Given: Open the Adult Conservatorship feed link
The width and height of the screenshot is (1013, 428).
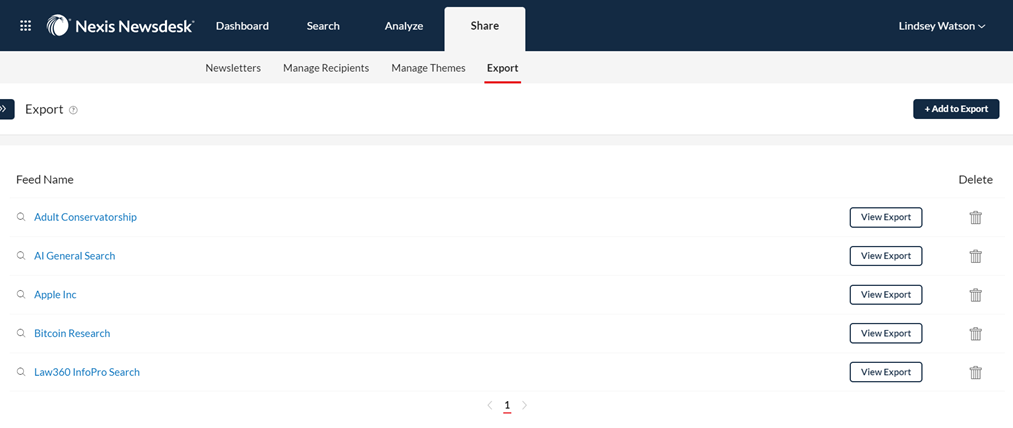Looking at the screenshot, I should point(85,217).
